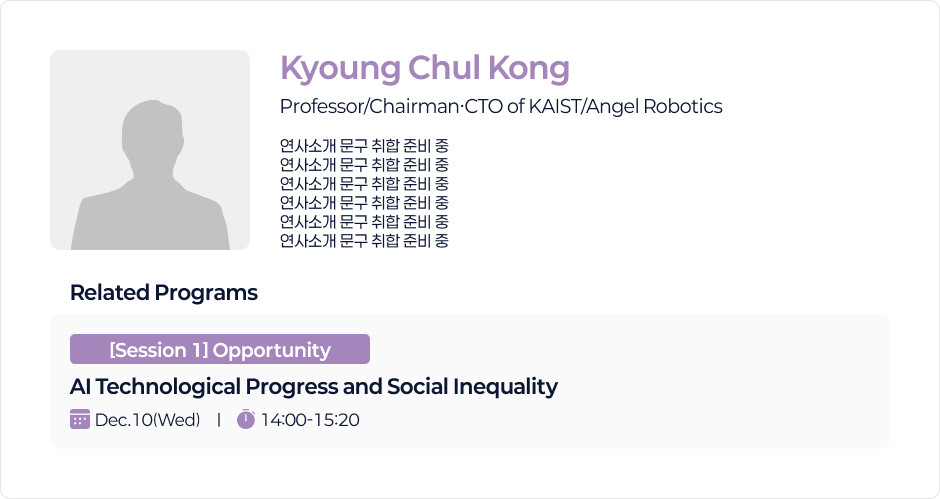This screenshot has height=499, width=940.
Task: Click the last Korean speaker intro line
Action: [364, 240]
